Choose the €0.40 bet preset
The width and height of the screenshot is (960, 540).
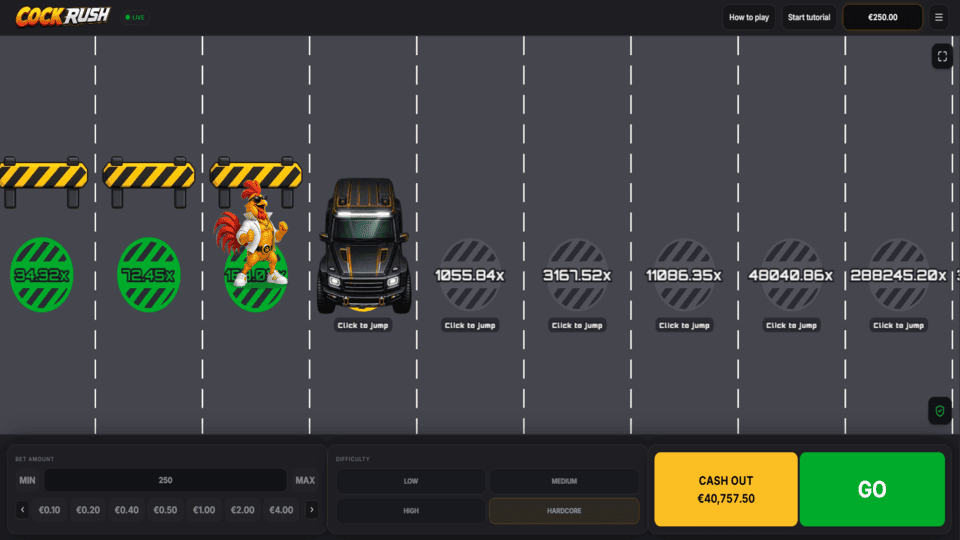point(127,509)
